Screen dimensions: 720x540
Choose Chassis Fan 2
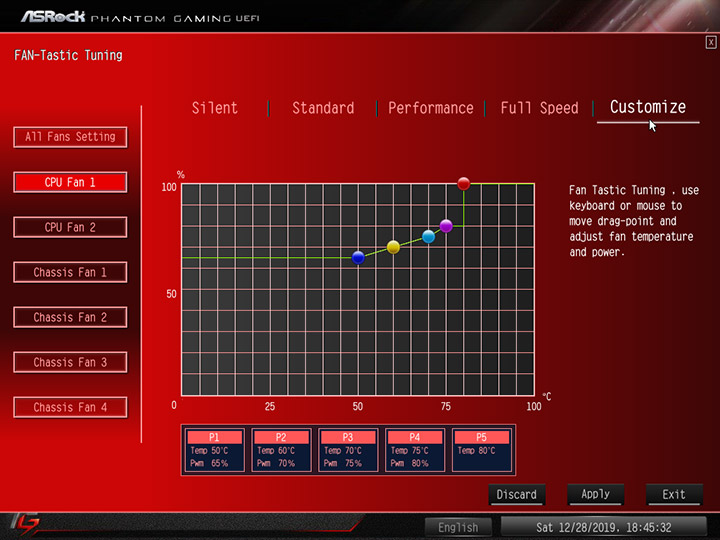(70, 317)
